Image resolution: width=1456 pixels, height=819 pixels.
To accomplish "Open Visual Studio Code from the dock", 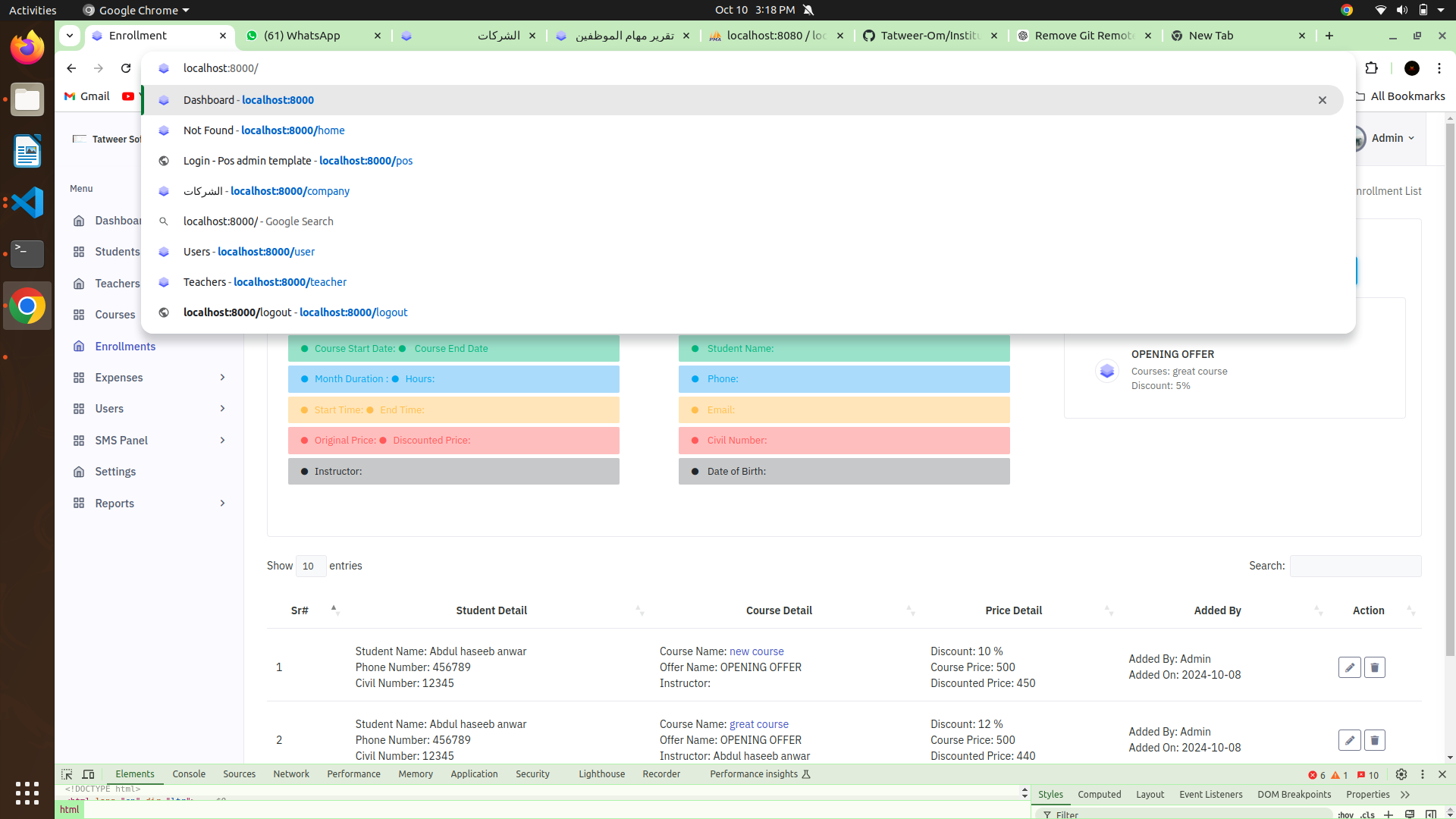I will coord(27,202).
